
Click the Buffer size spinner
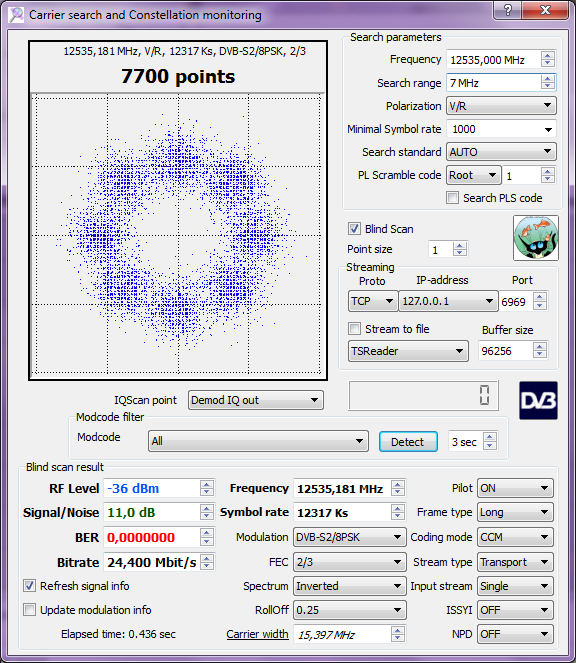(540, 351)
